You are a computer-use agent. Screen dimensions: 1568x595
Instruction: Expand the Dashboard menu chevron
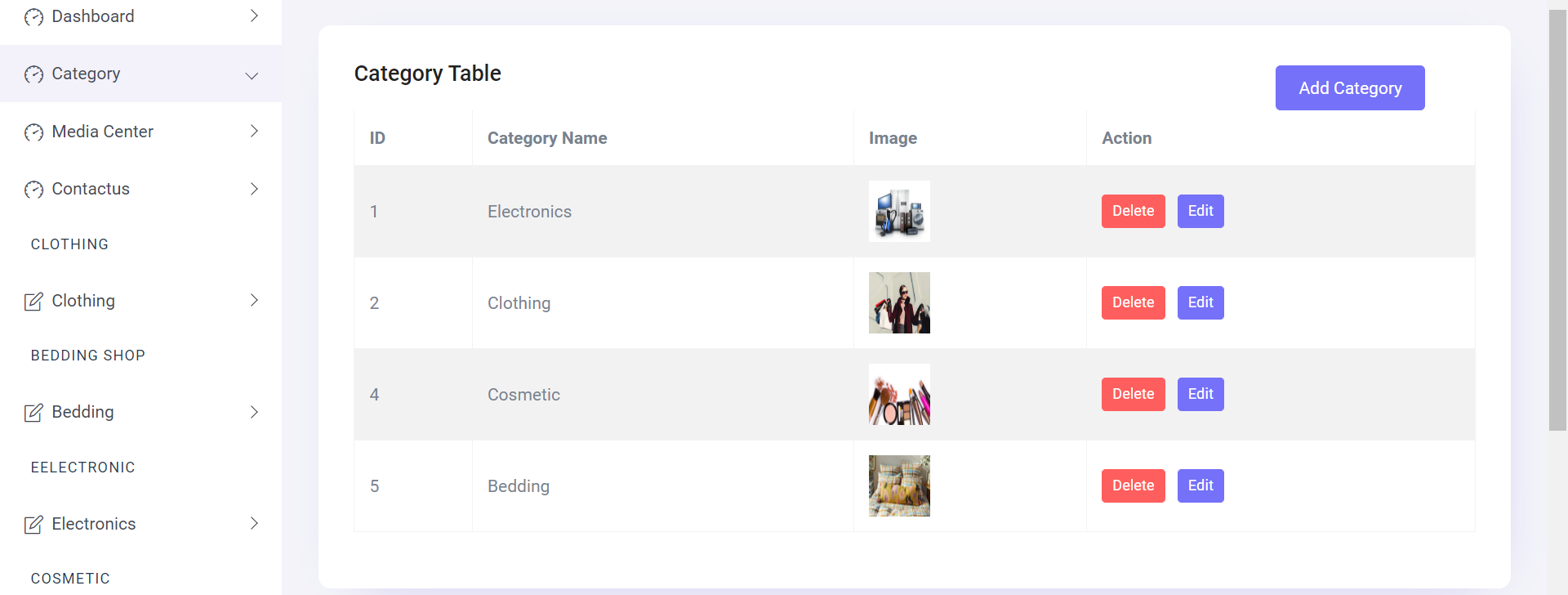tap(254, 16)
